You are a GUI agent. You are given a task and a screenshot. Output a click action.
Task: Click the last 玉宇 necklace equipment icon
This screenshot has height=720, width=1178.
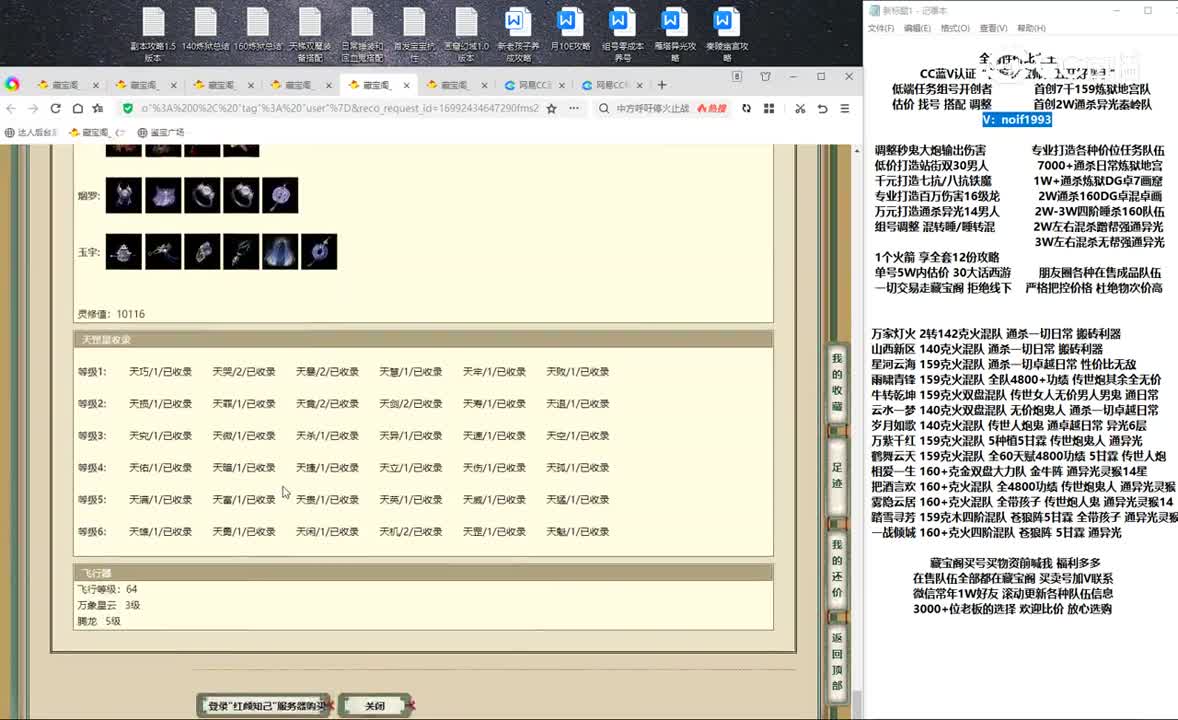point(319,251)
